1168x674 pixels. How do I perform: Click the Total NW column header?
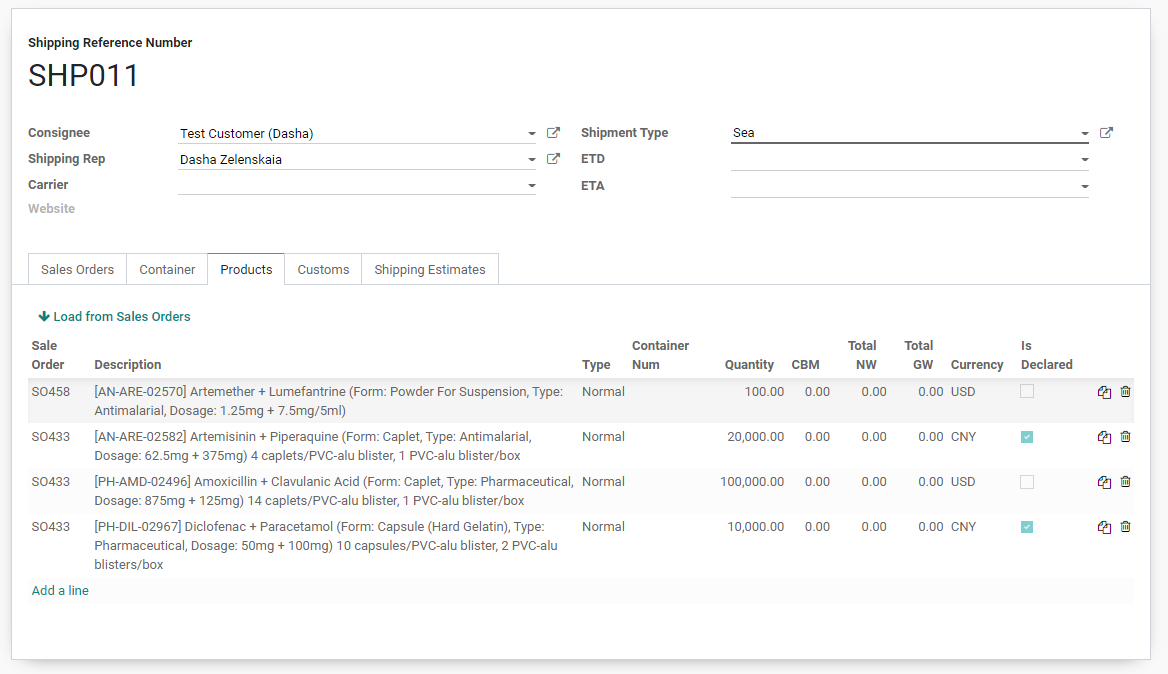[x=862, y=355]
